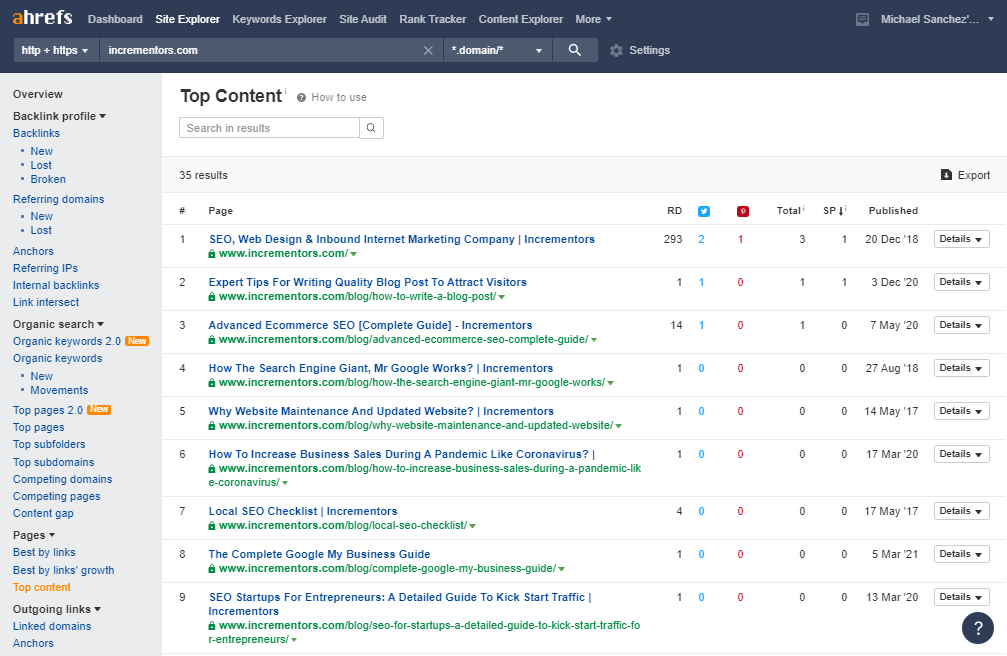Open Overview in the sidebar
1007x656 pixels.
(38, 94)
